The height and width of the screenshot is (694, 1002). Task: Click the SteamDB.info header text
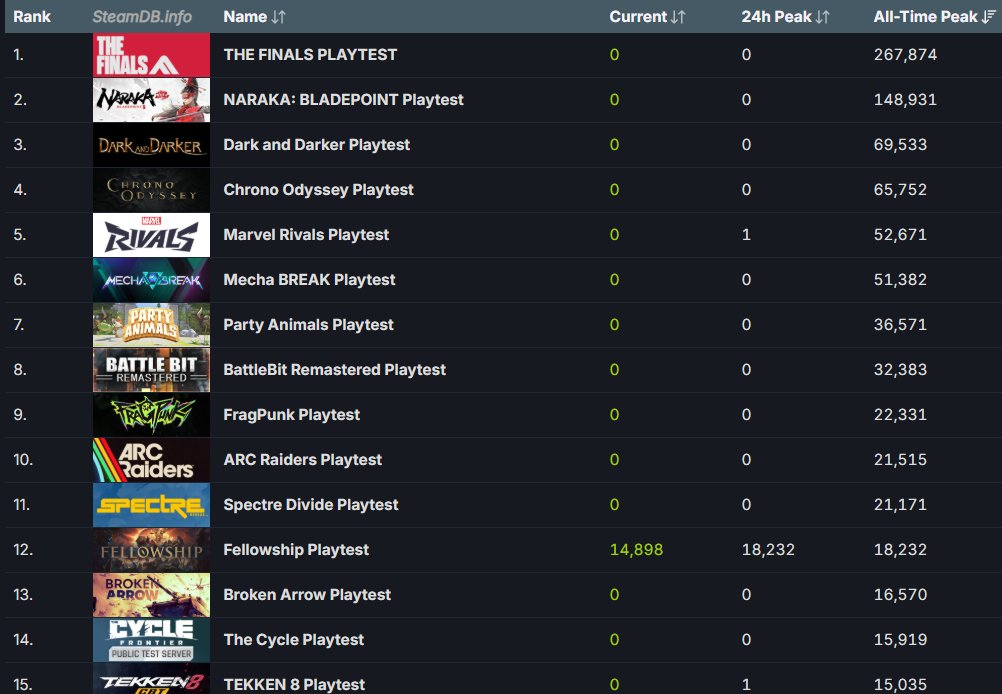click(x=142, y=17)
